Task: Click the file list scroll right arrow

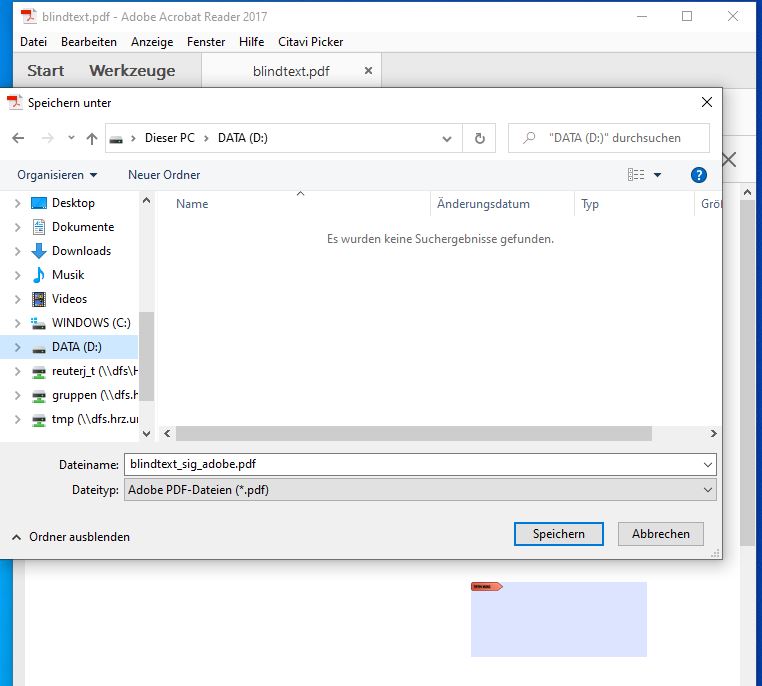Action: pyautogui.click(x=713, y=433)
